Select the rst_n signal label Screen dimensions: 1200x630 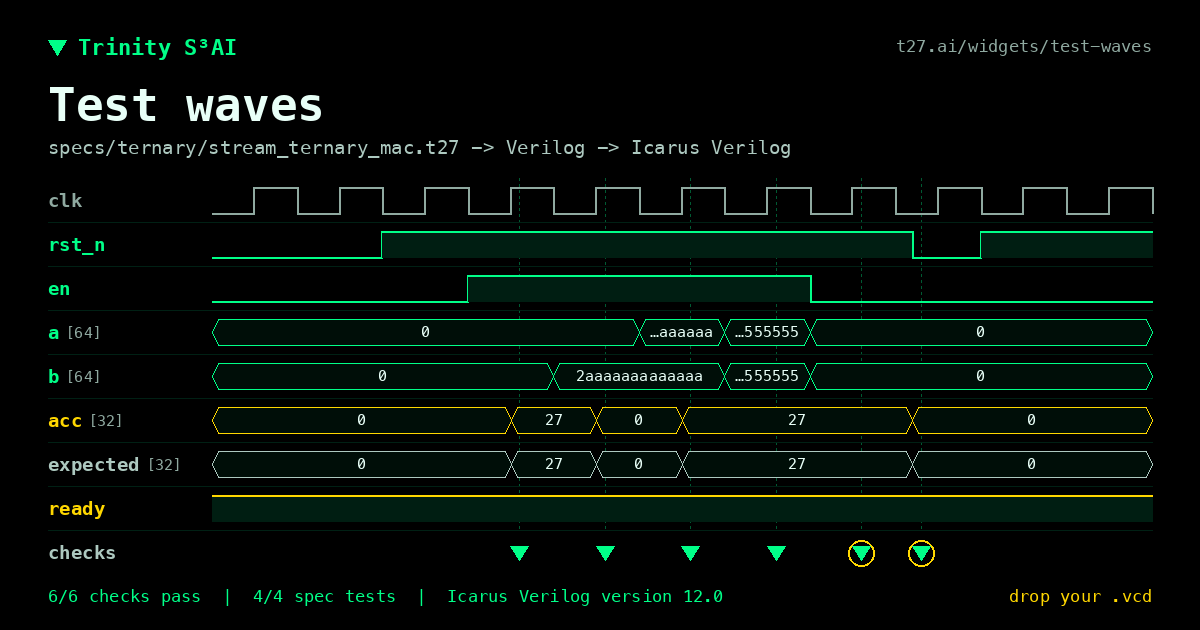(77, 245)
